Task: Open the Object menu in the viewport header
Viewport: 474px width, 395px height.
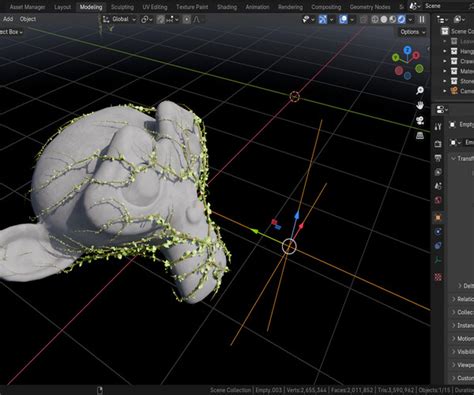Action: (x=28, y=19)
